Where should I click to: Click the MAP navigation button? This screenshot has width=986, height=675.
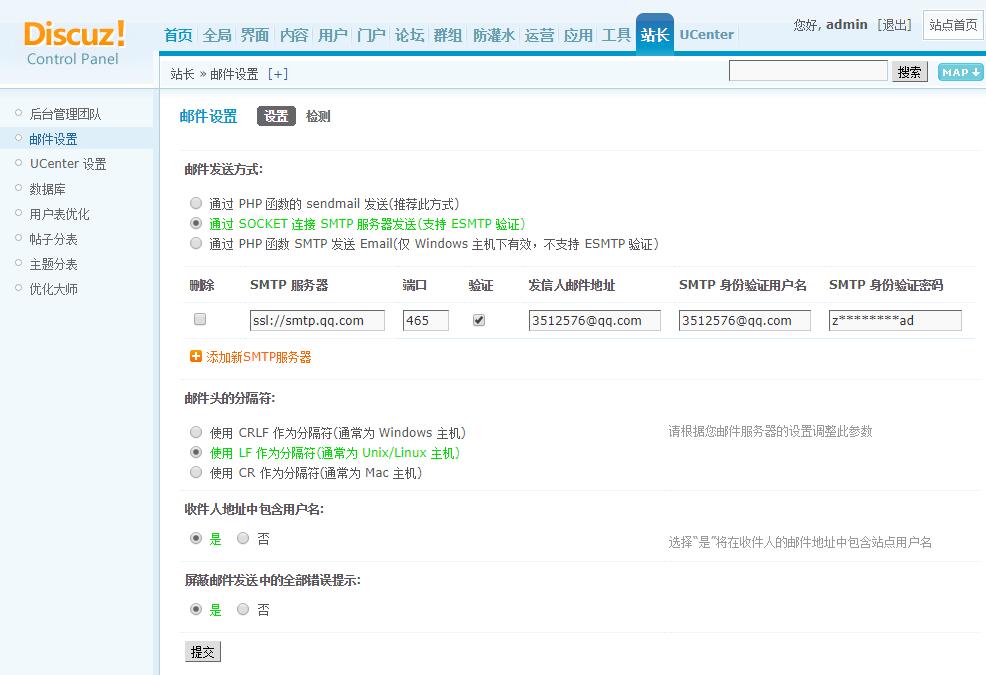960,72
